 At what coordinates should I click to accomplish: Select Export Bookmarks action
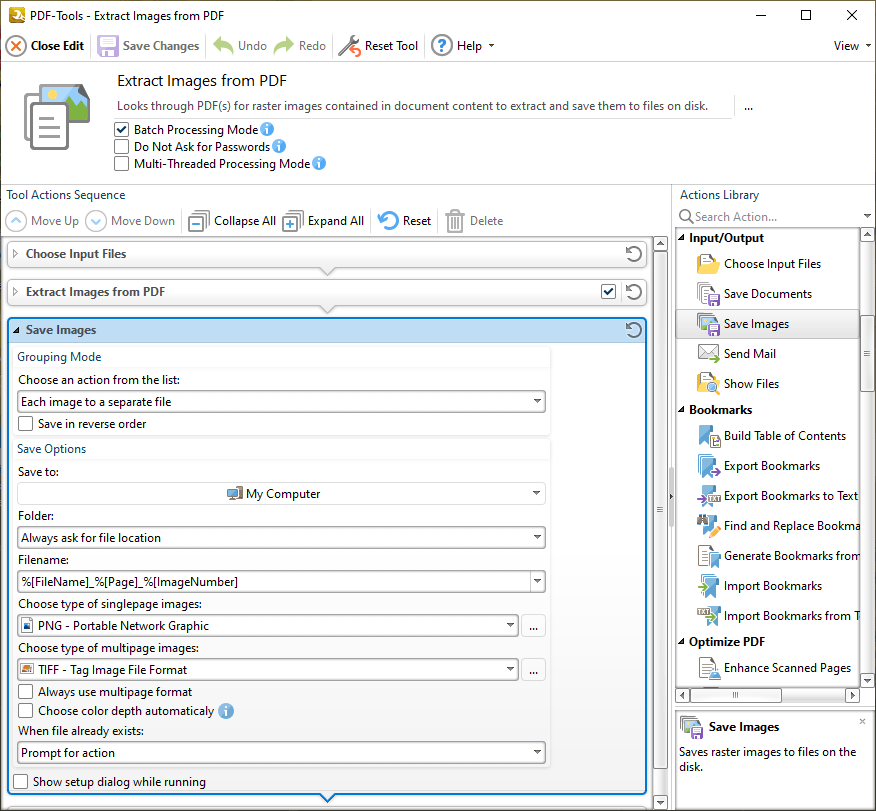[771, 466]
